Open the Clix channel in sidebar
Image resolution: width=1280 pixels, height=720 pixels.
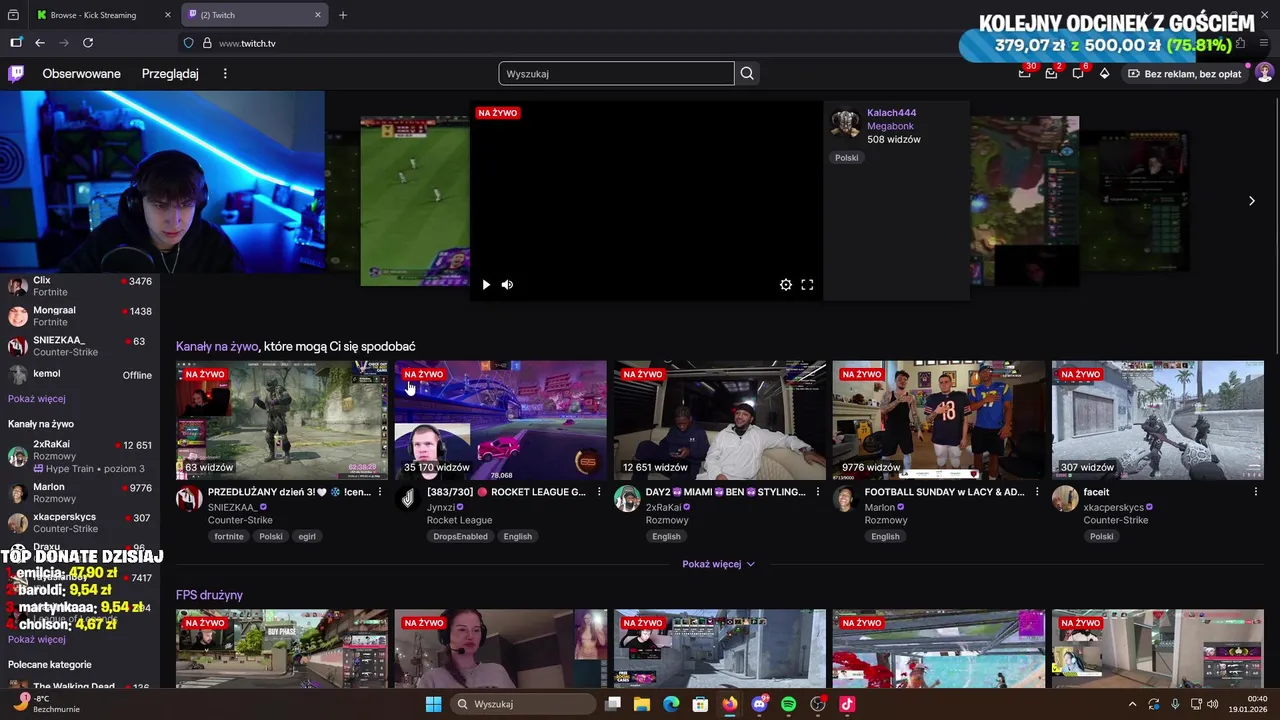[x=80, y=286]
